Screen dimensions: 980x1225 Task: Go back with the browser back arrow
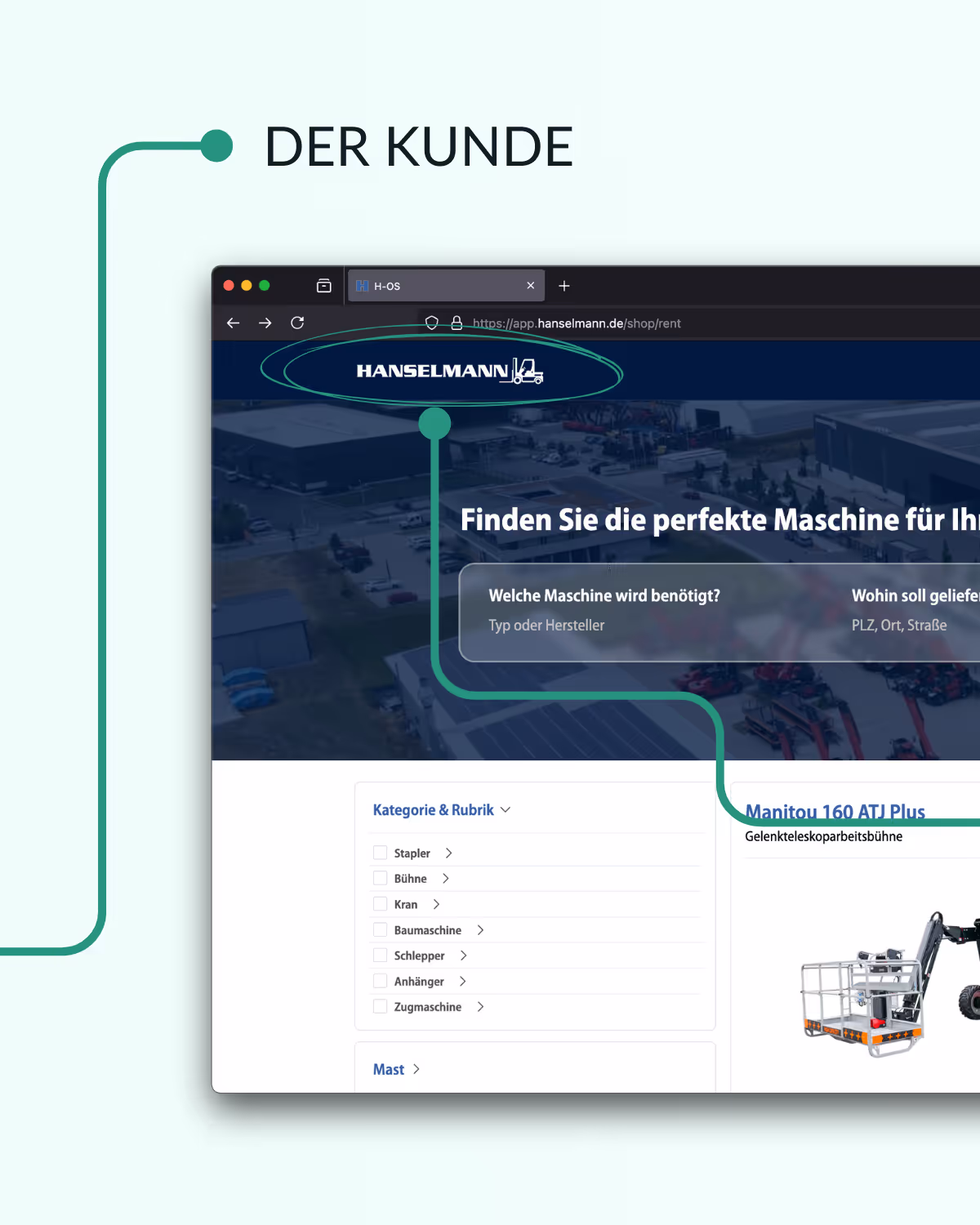[233, 323]
